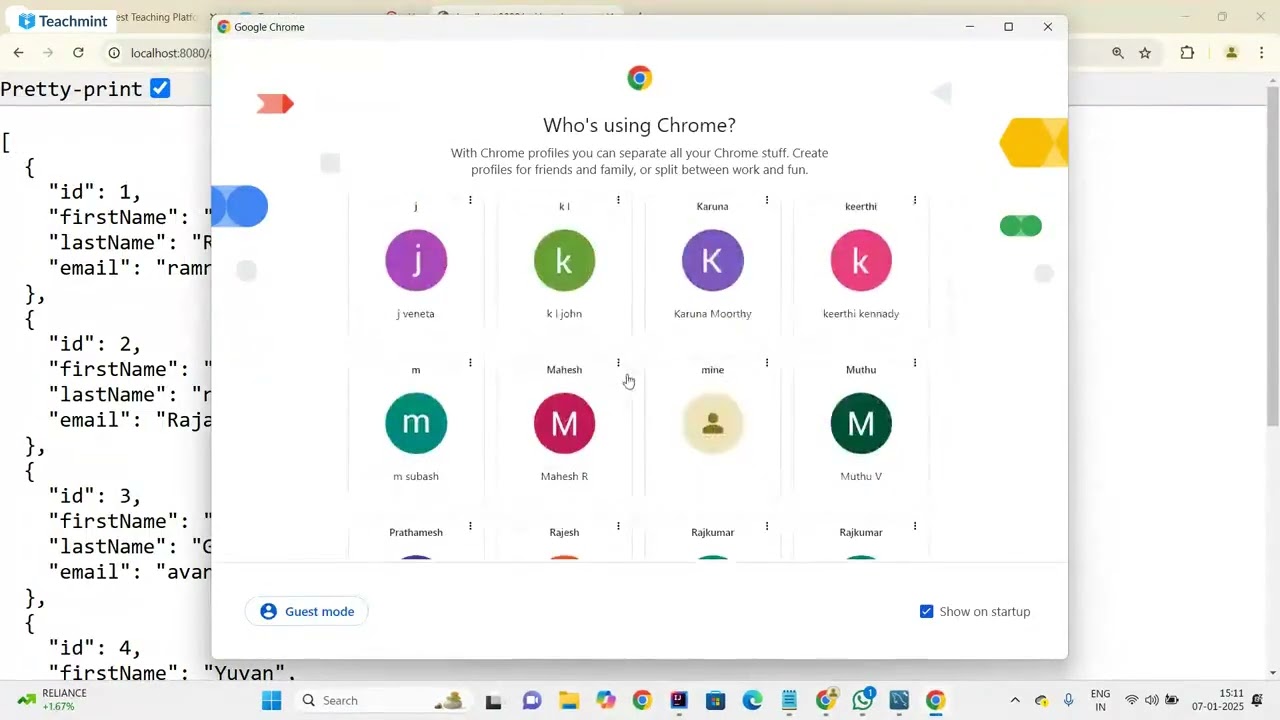Open the m subash profile avatar
Image resolution: width=1280 pixels, height=720 pixels.
[416, 424]
